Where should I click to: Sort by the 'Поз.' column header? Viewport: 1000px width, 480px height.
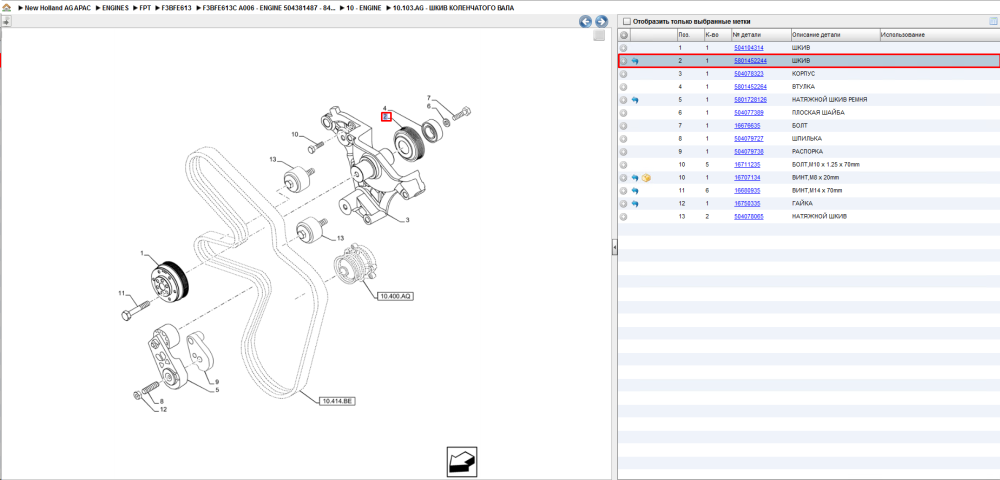coord(690,34)
